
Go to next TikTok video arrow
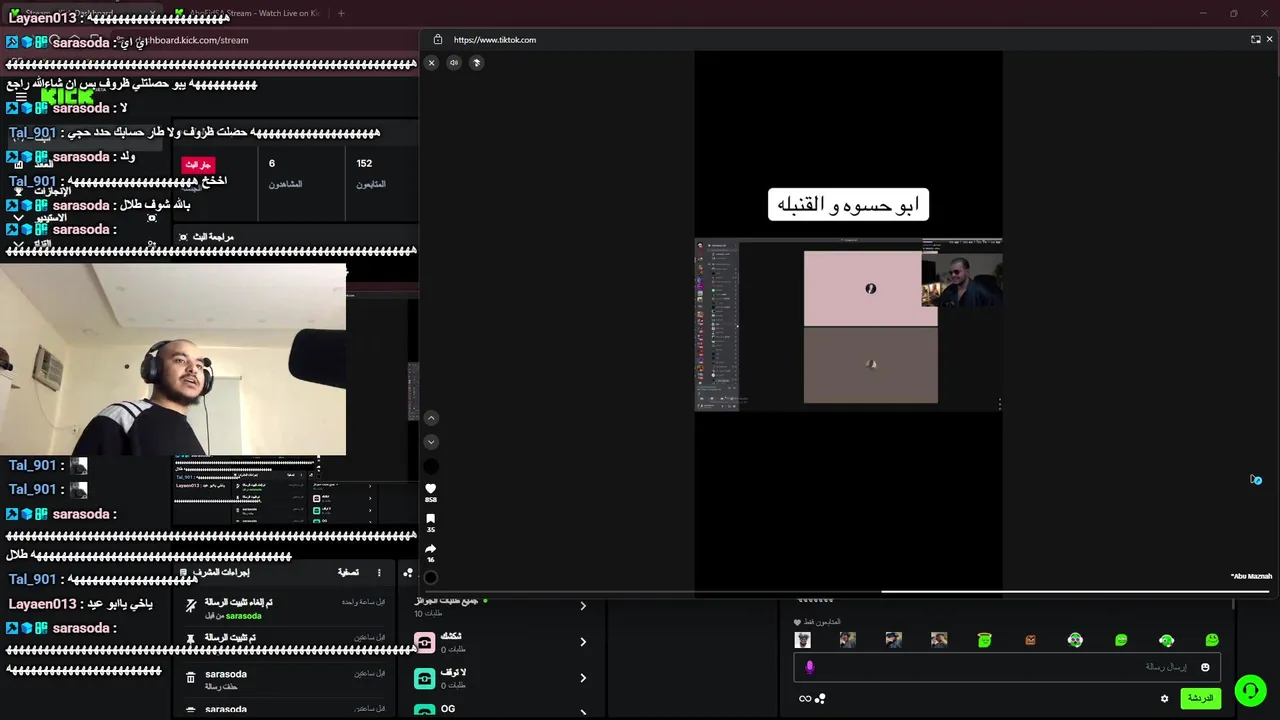click(x=431, y=441)
